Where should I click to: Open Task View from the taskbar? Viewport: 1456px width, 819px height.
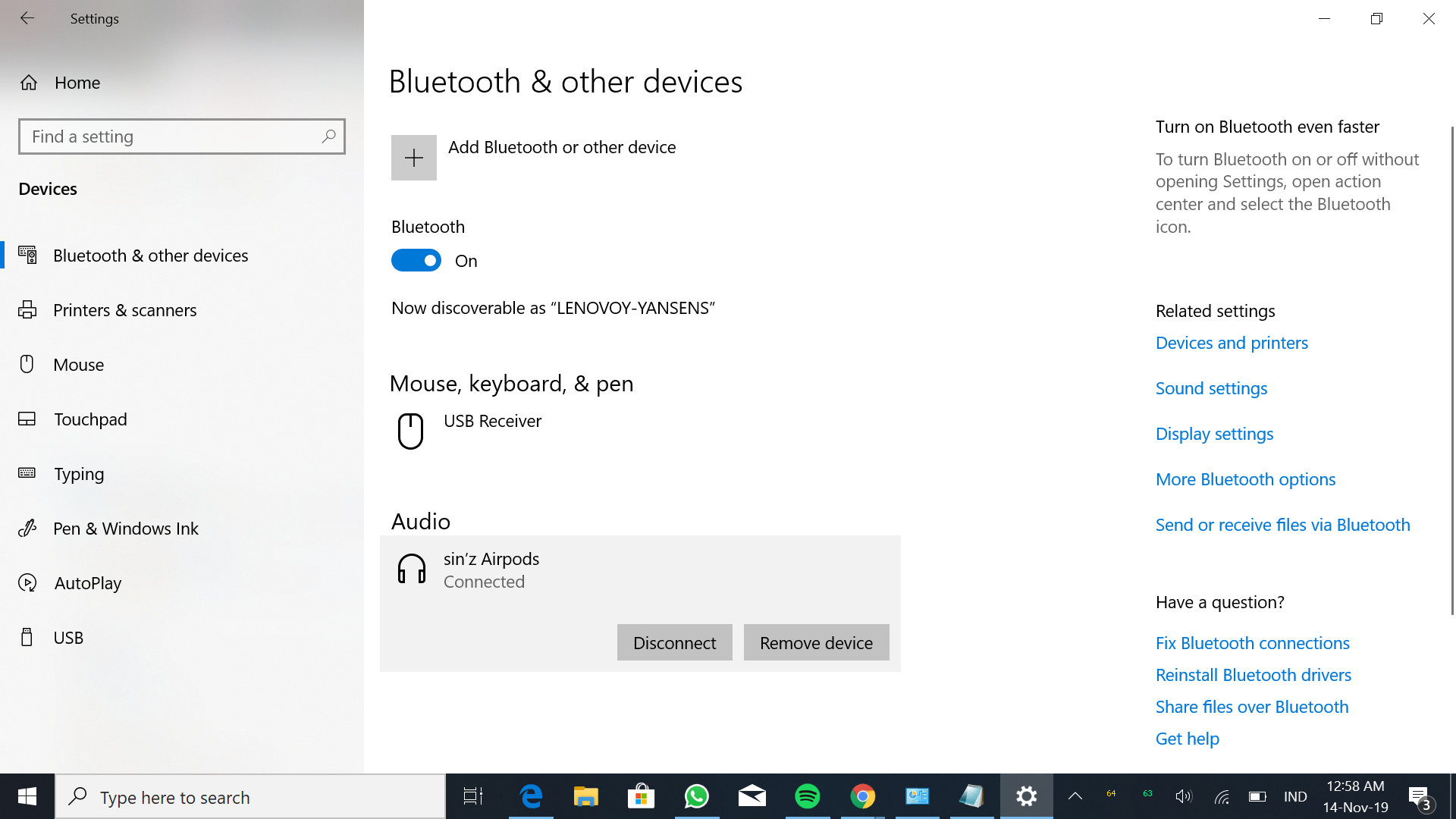click(473, 796)
